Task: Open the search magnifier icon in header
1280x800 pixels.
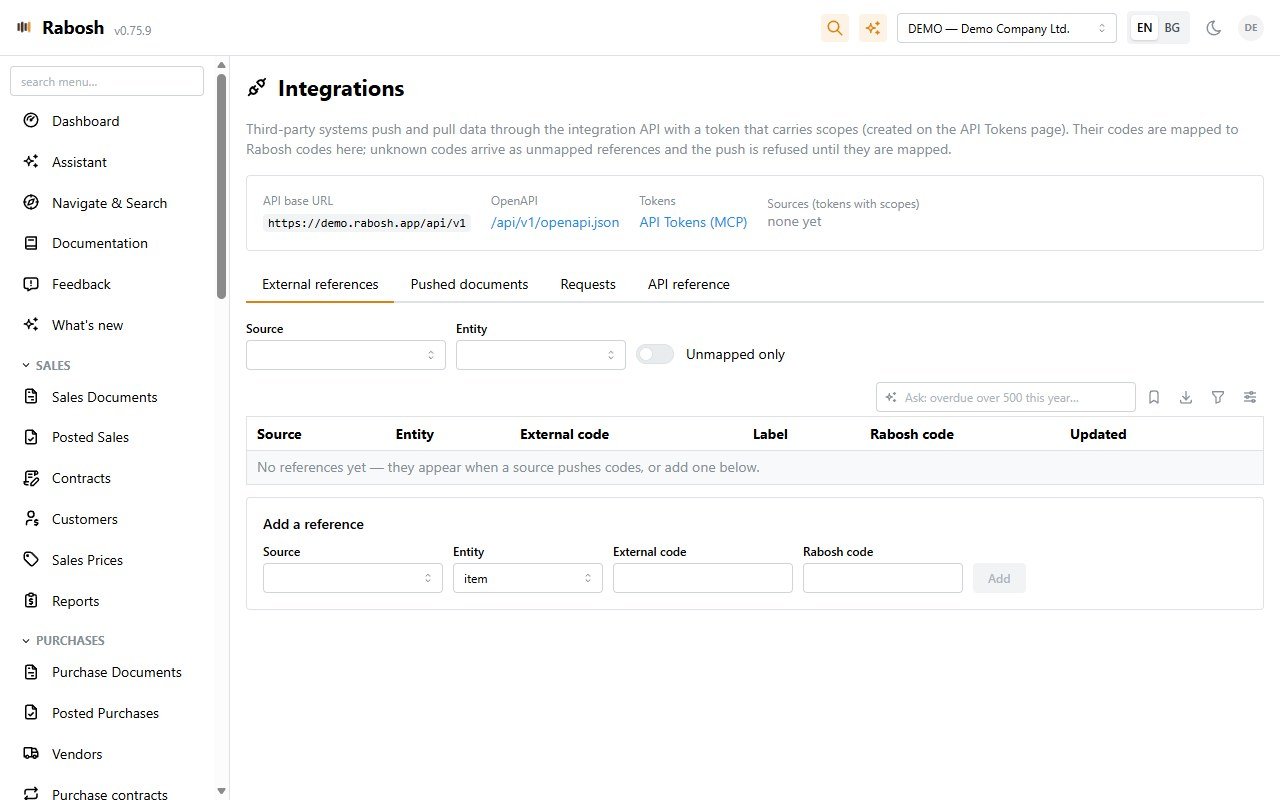Action: (835, 28)
